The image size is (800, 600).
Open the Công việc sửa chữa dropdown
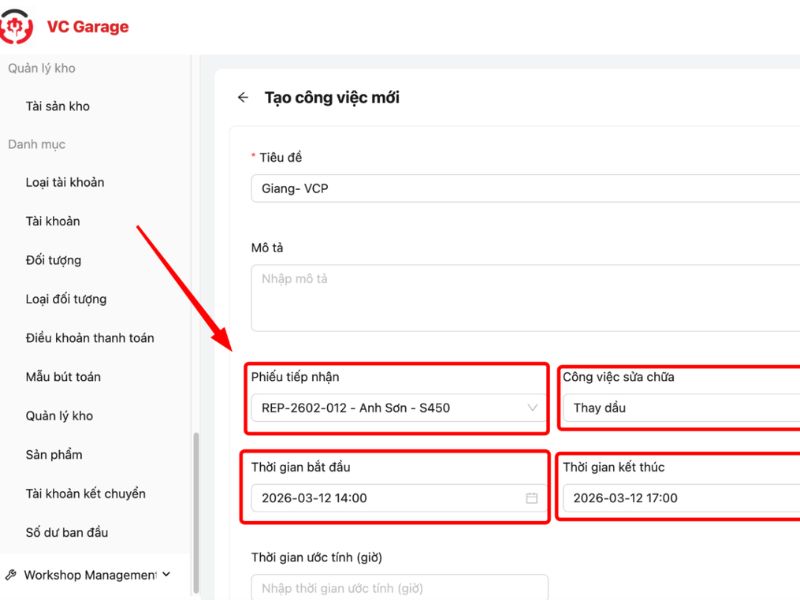(680, 408)
